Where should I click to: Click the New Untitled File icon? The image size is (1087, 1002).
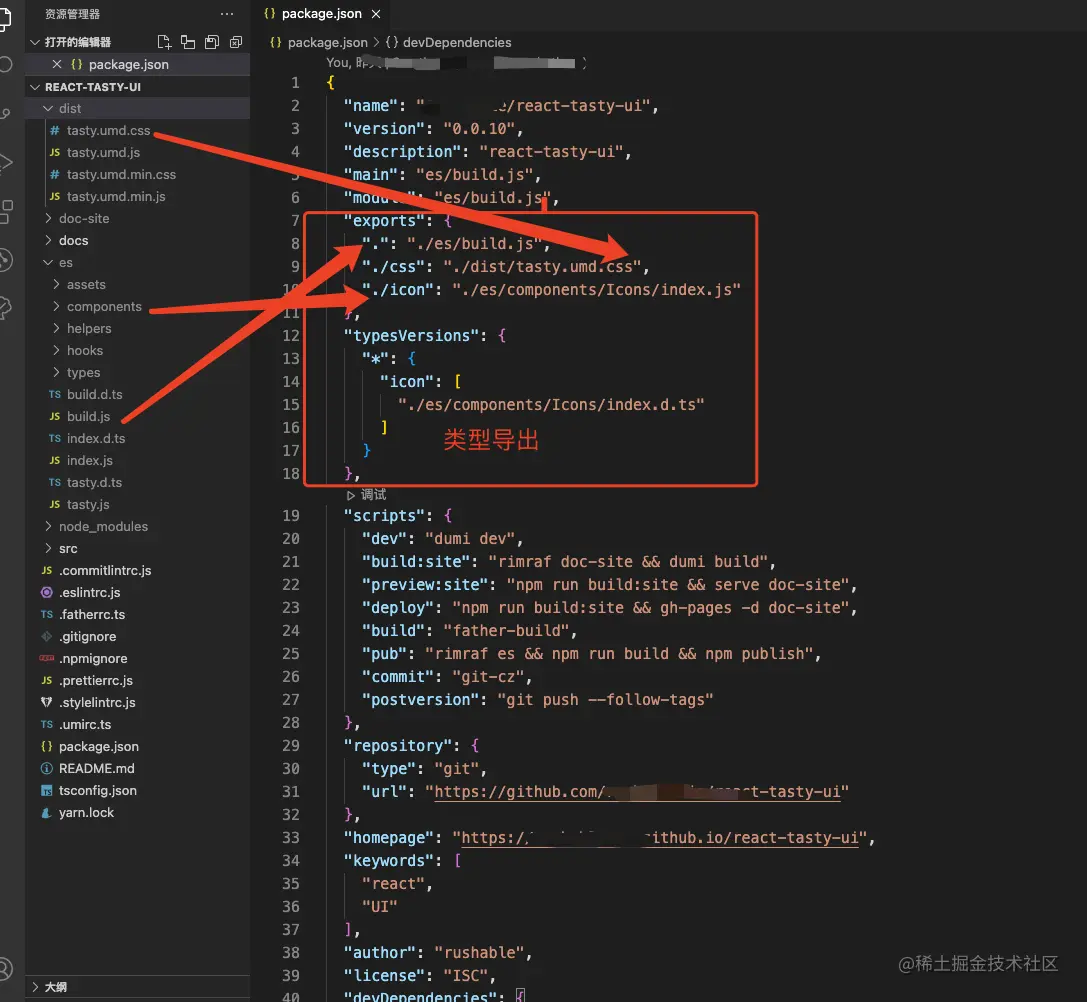point(164,42)
